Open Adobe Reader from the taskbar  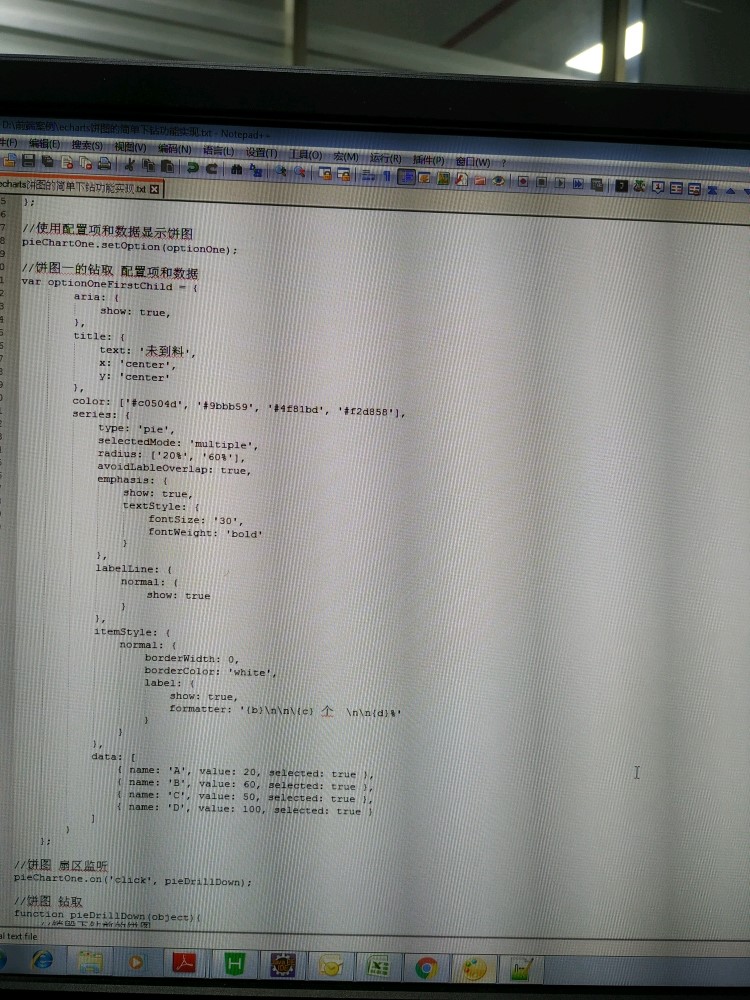click(184, 963)
